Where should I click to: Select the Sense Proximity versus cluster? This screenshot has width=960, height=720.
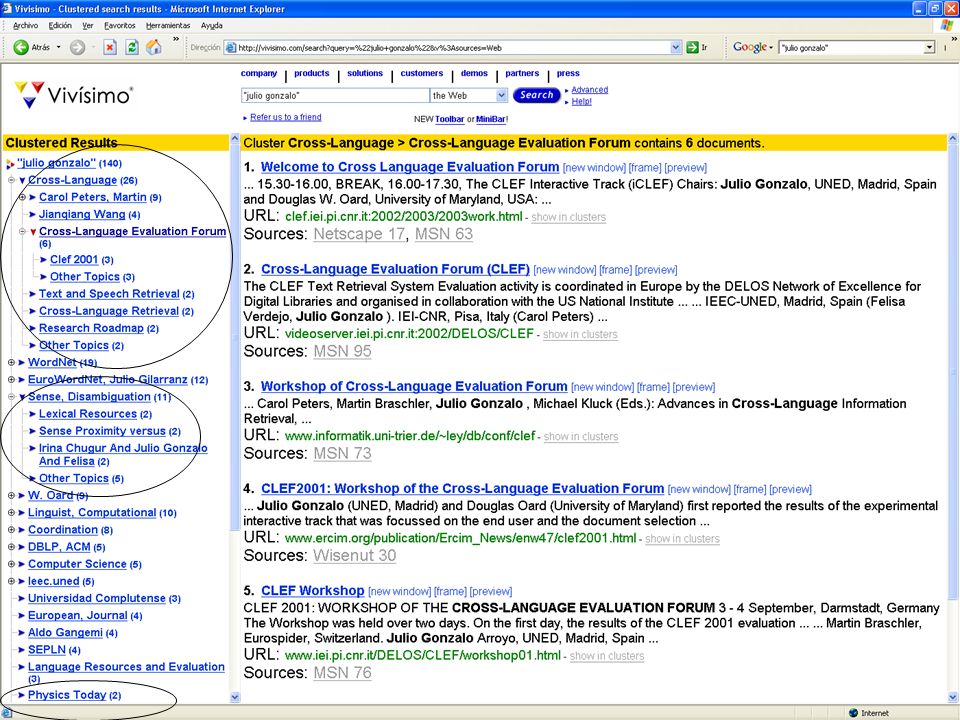click(102, 431)
